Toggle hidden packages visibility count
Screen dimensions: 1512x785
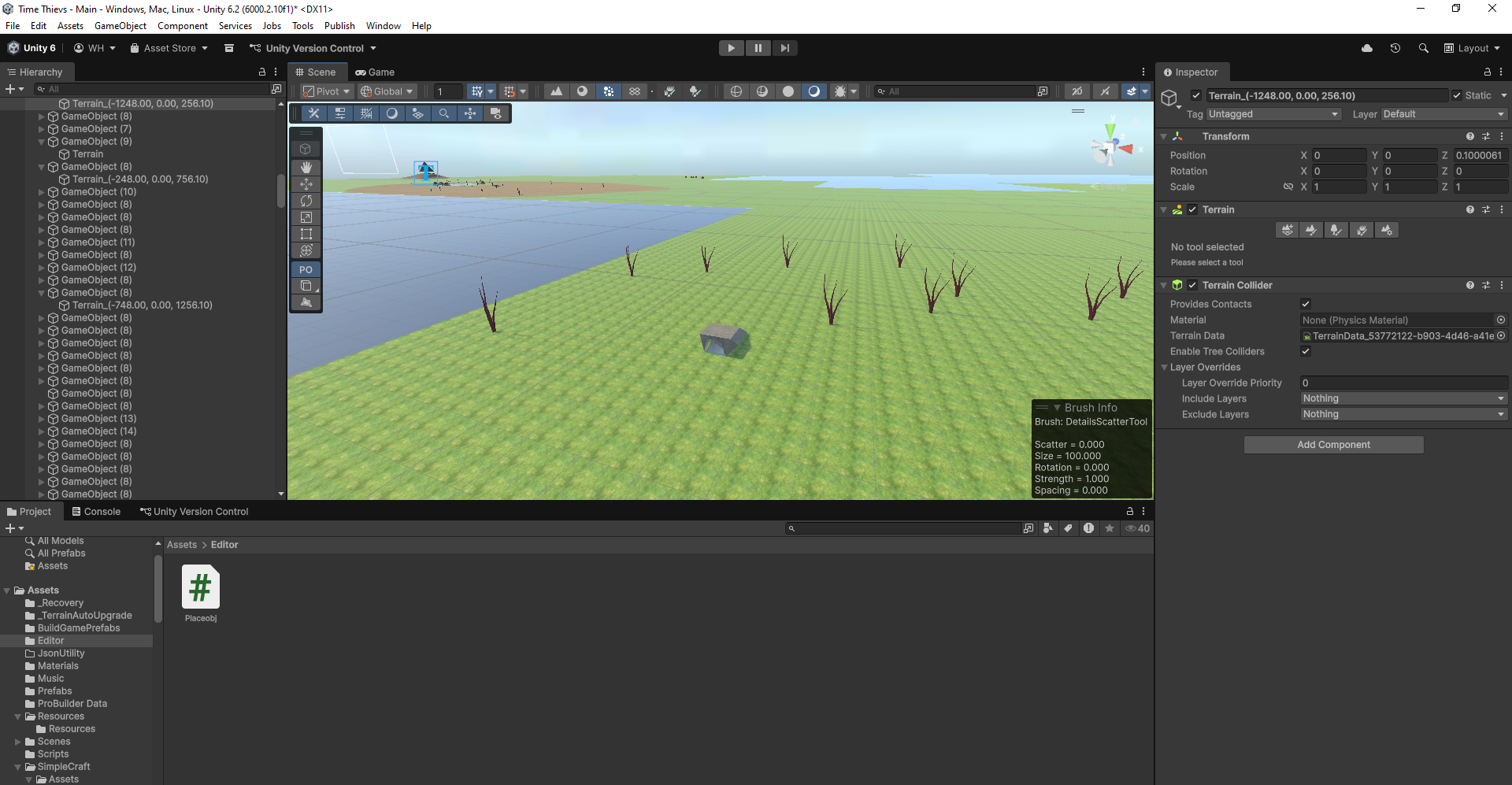(1138, 528)
